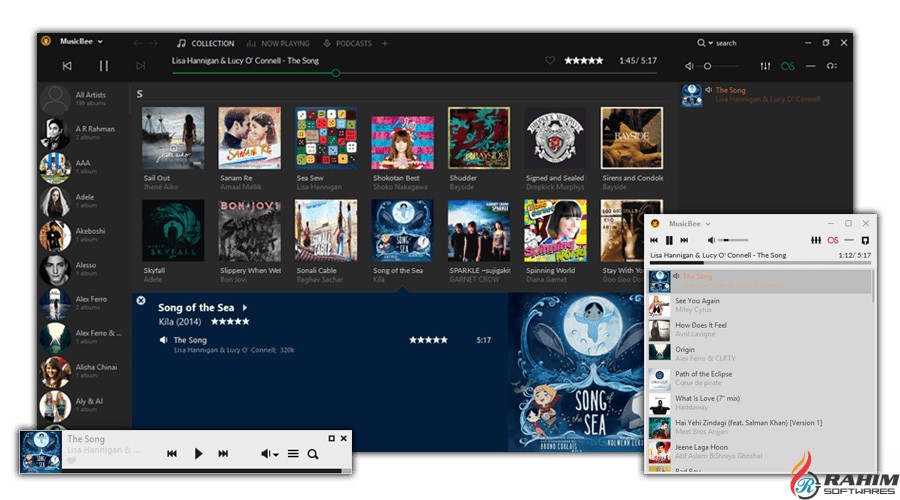
Task: Seek using the main track progress bar
Action: [414, 73]
